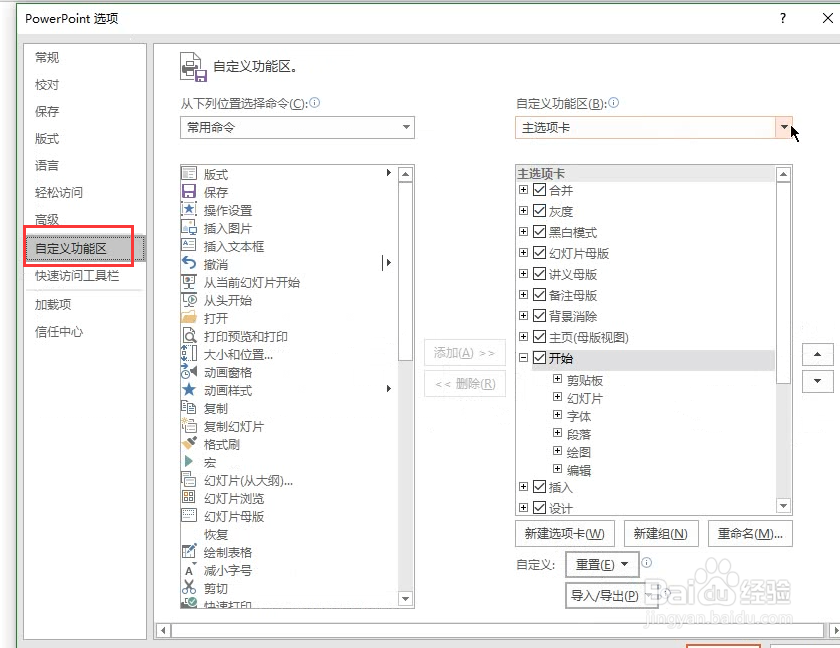Click the 复制 copy icon
This screenshot has width=840, height=648.
click(x=189, y=408)
